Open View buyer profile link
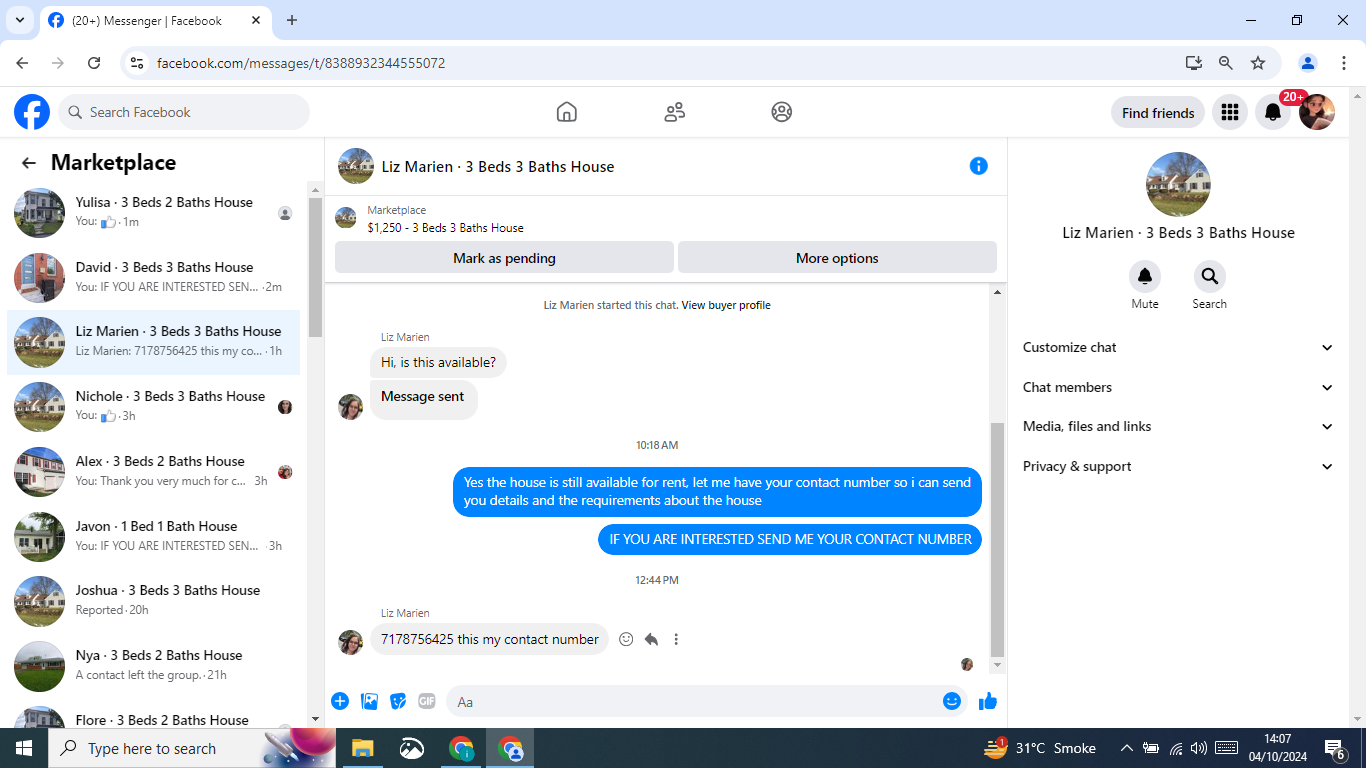The height and width of the screenshot is (768, 1366). tap(726, 305)
